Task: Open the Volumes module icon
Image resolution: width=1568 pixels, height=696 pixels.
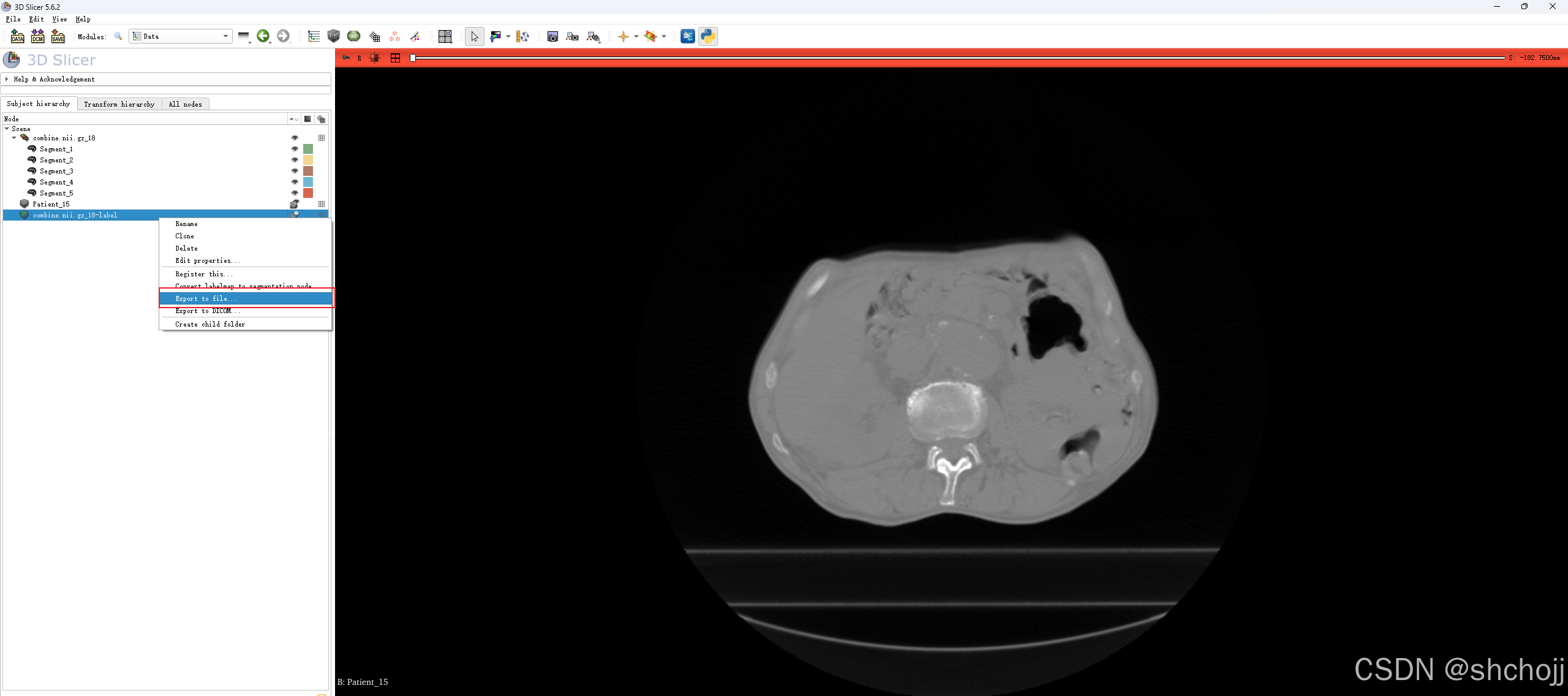Action: tap(334, 36)
